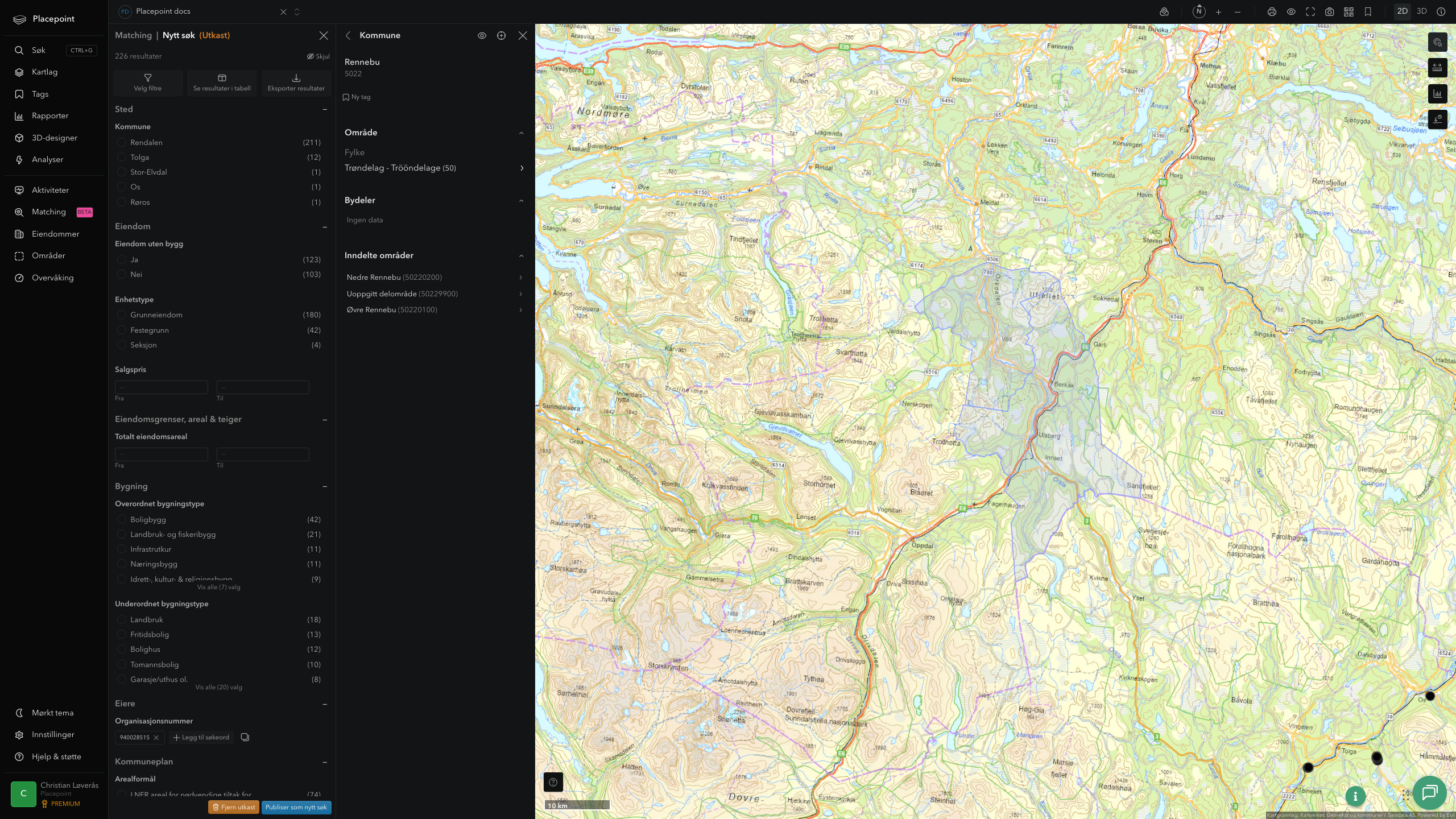The image size is (1456, 819).
Task: Click Eksporter resultater button
Action: (x=296, y=82)
